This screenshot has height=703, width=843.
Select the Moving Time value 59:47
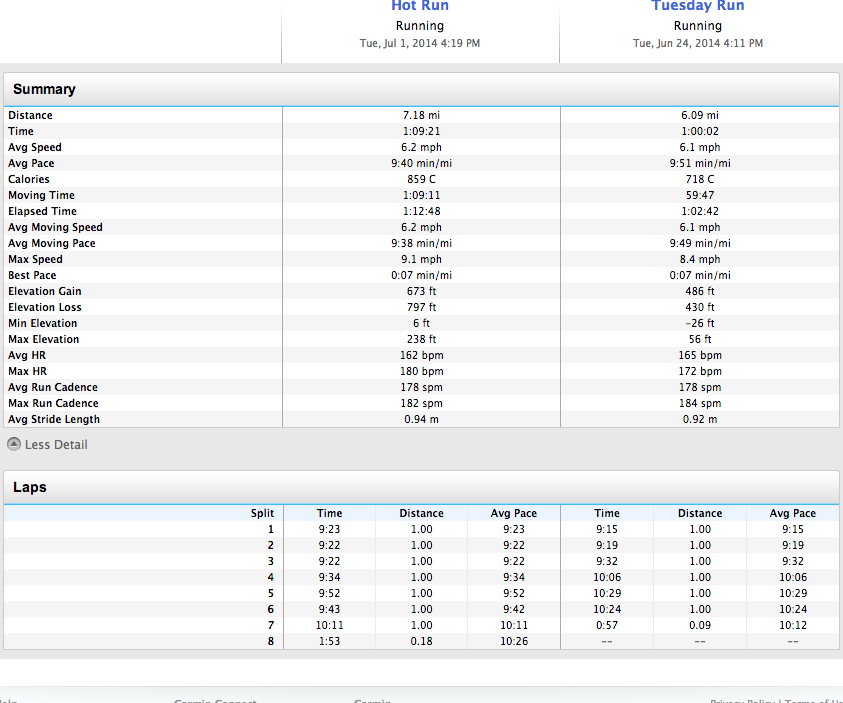(699, 196)
